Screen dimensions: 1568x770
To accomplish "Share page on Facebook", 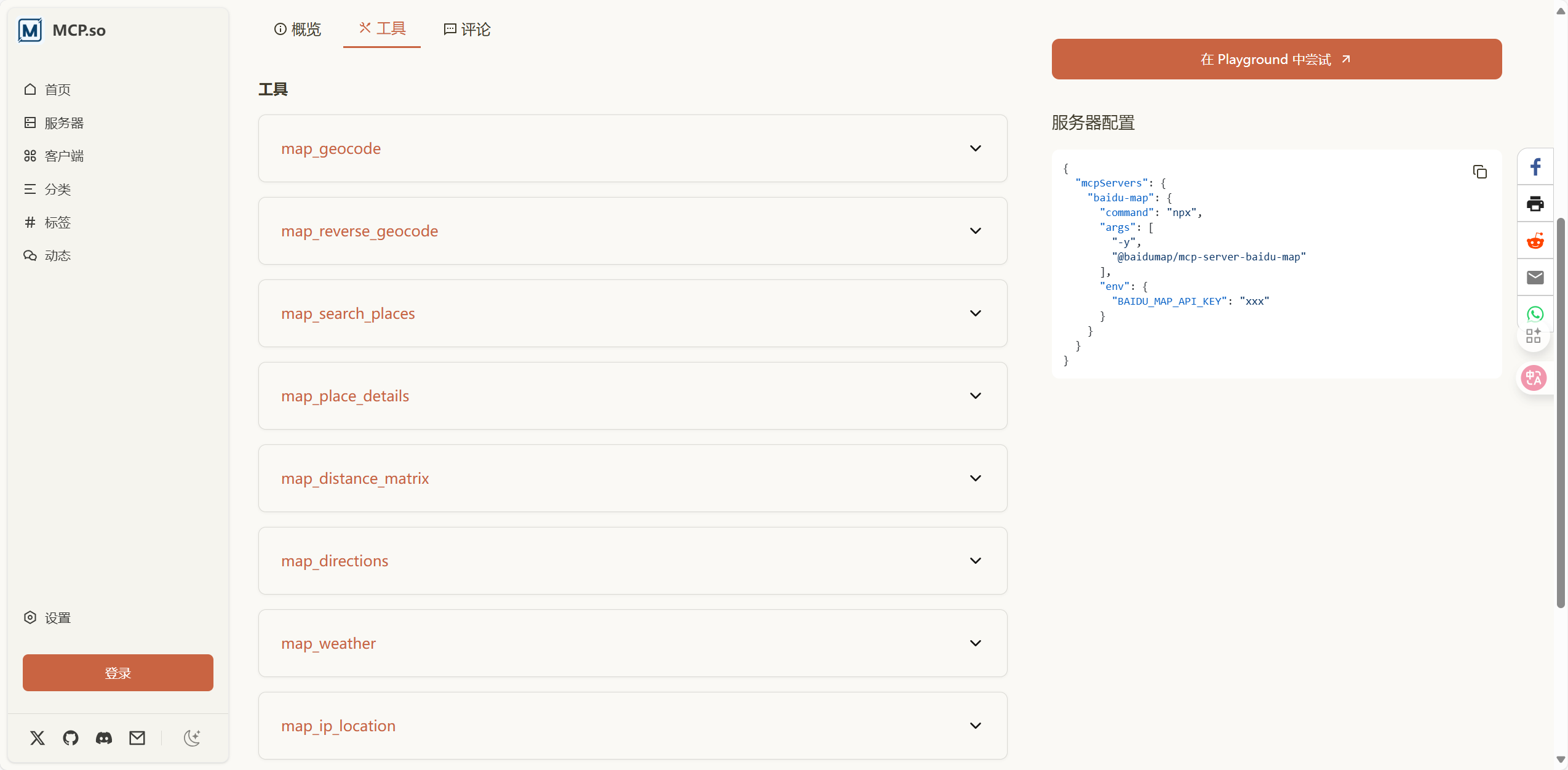I will pos(1535,167).
